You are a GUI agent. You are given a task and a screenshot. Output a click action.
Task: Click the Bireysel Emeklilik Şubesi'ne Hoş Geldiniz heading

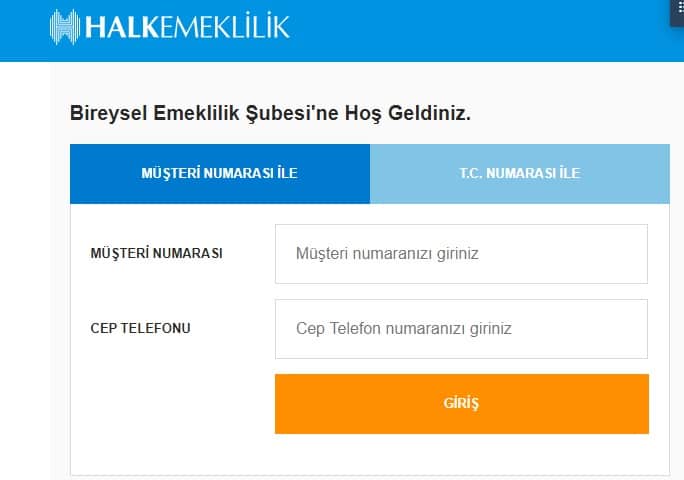[270, 113]
